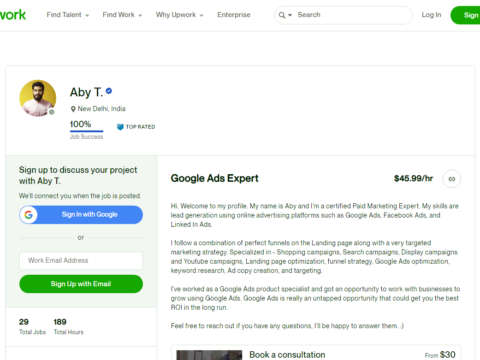Screen dimensions: 480x360
Task: Click the 'New Delhi, India' location text
Action: pos(102,109)
